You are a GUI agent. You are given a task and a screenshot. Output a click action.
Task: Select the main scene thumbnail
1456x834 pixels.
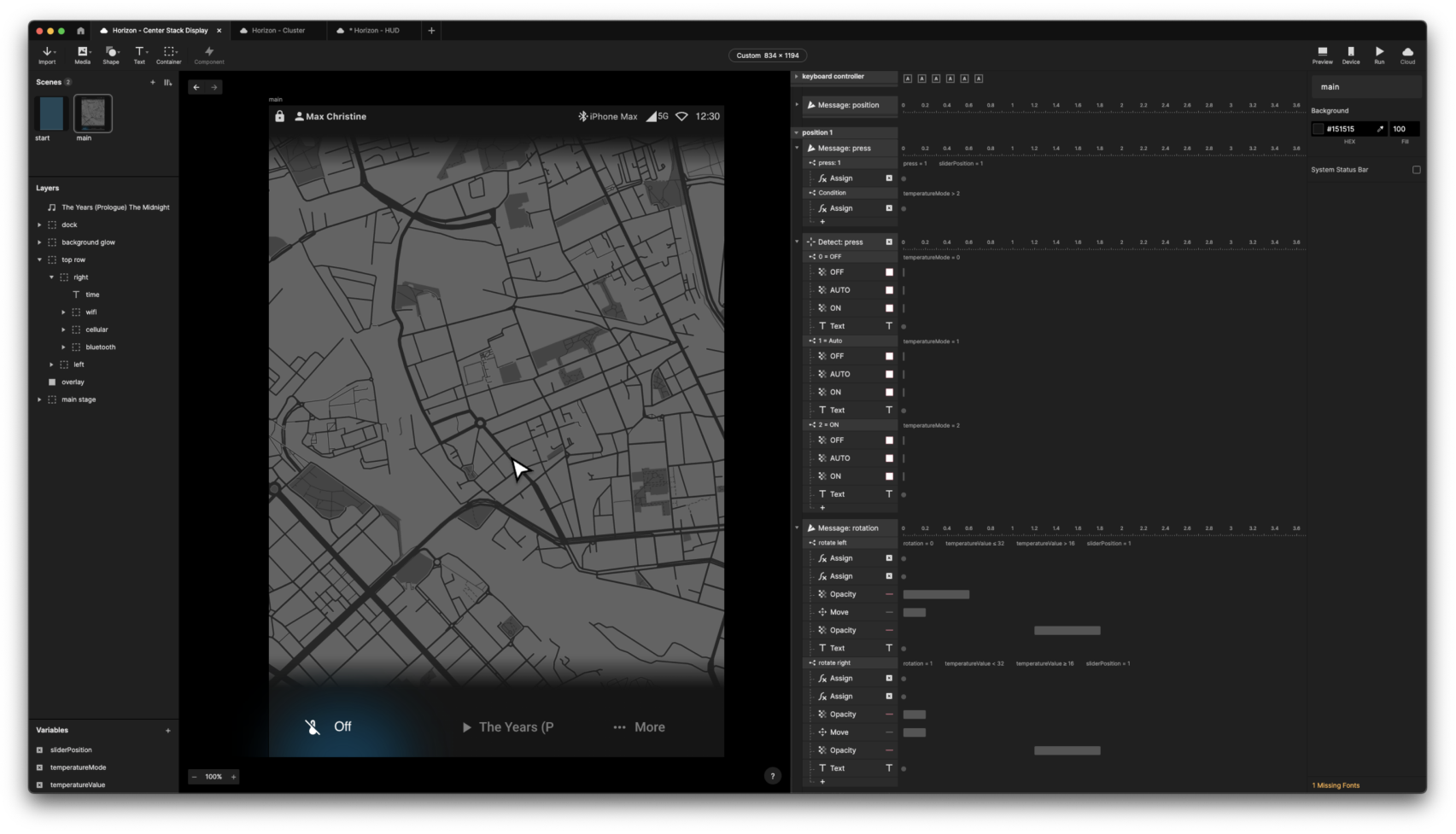[x=93, y=114]
